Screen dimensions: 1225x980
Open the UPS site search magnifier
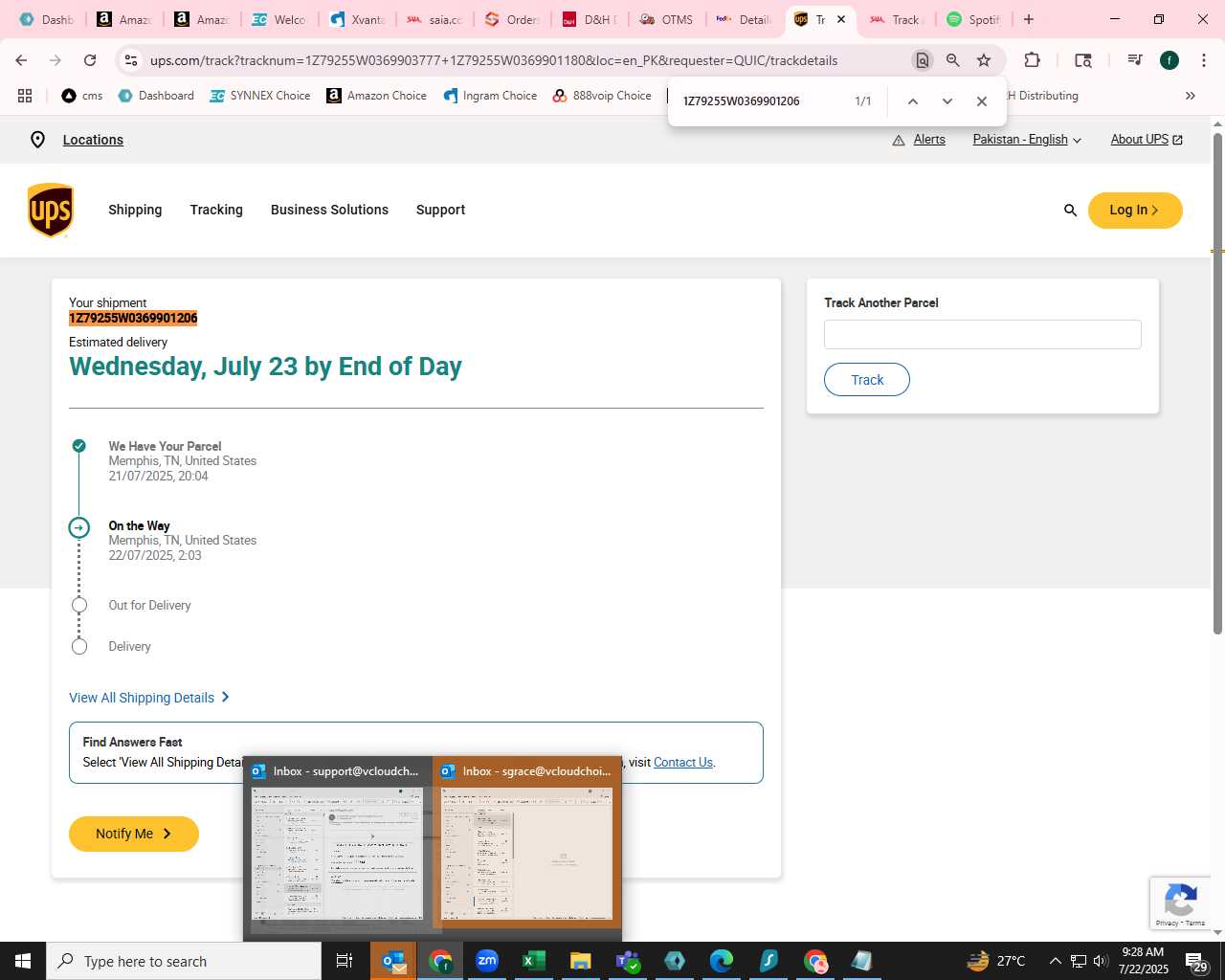1070,210
